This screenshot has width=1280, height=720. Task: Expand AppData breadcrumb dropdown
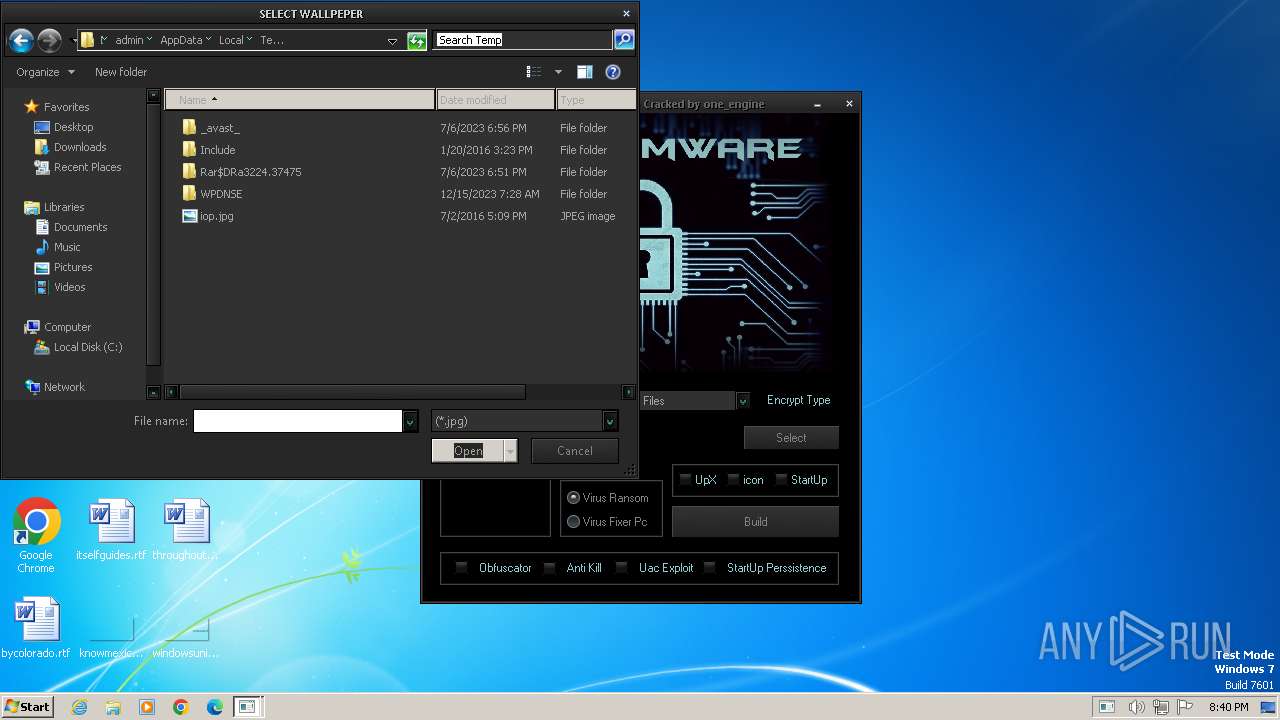(208, 40)
